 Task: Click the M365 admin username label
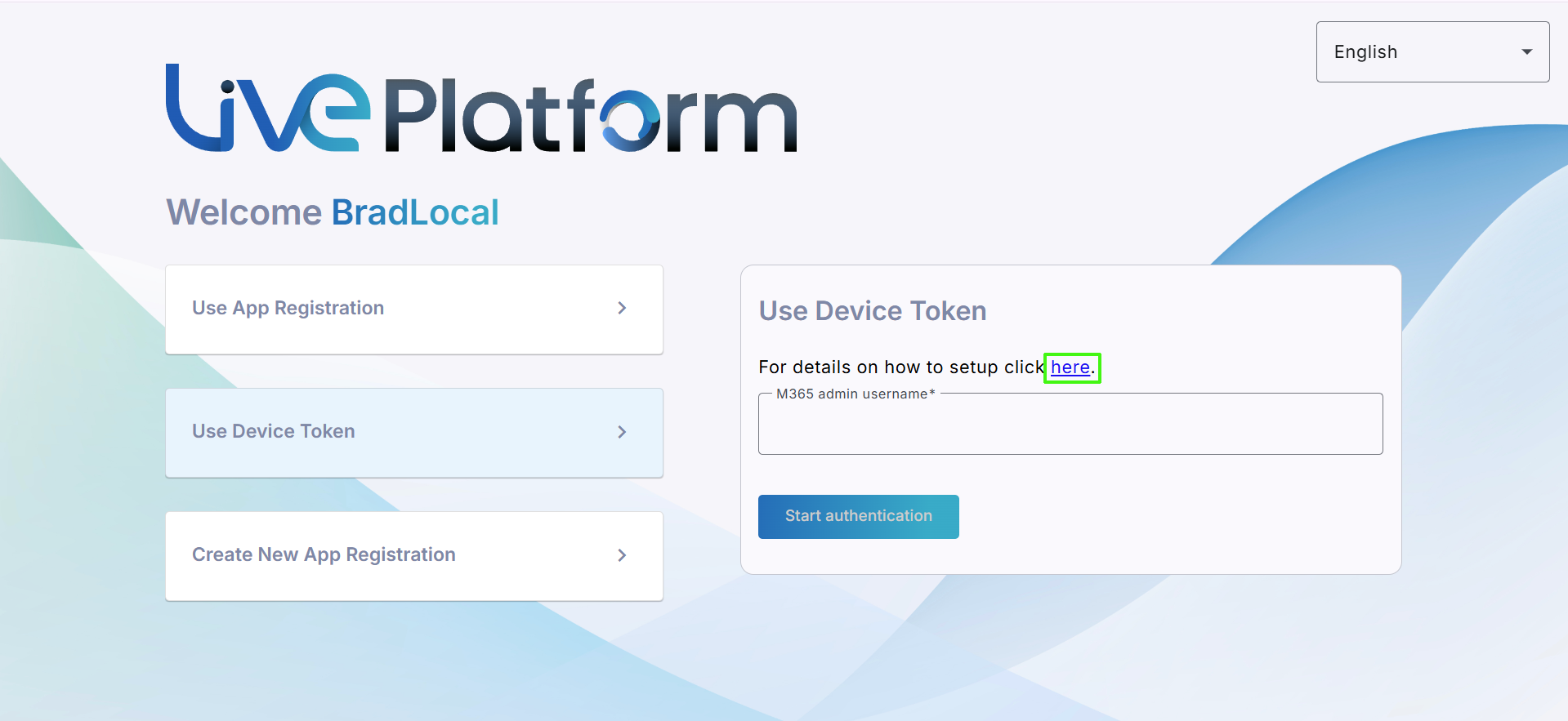pyautogui.click(x=855, y=394)
